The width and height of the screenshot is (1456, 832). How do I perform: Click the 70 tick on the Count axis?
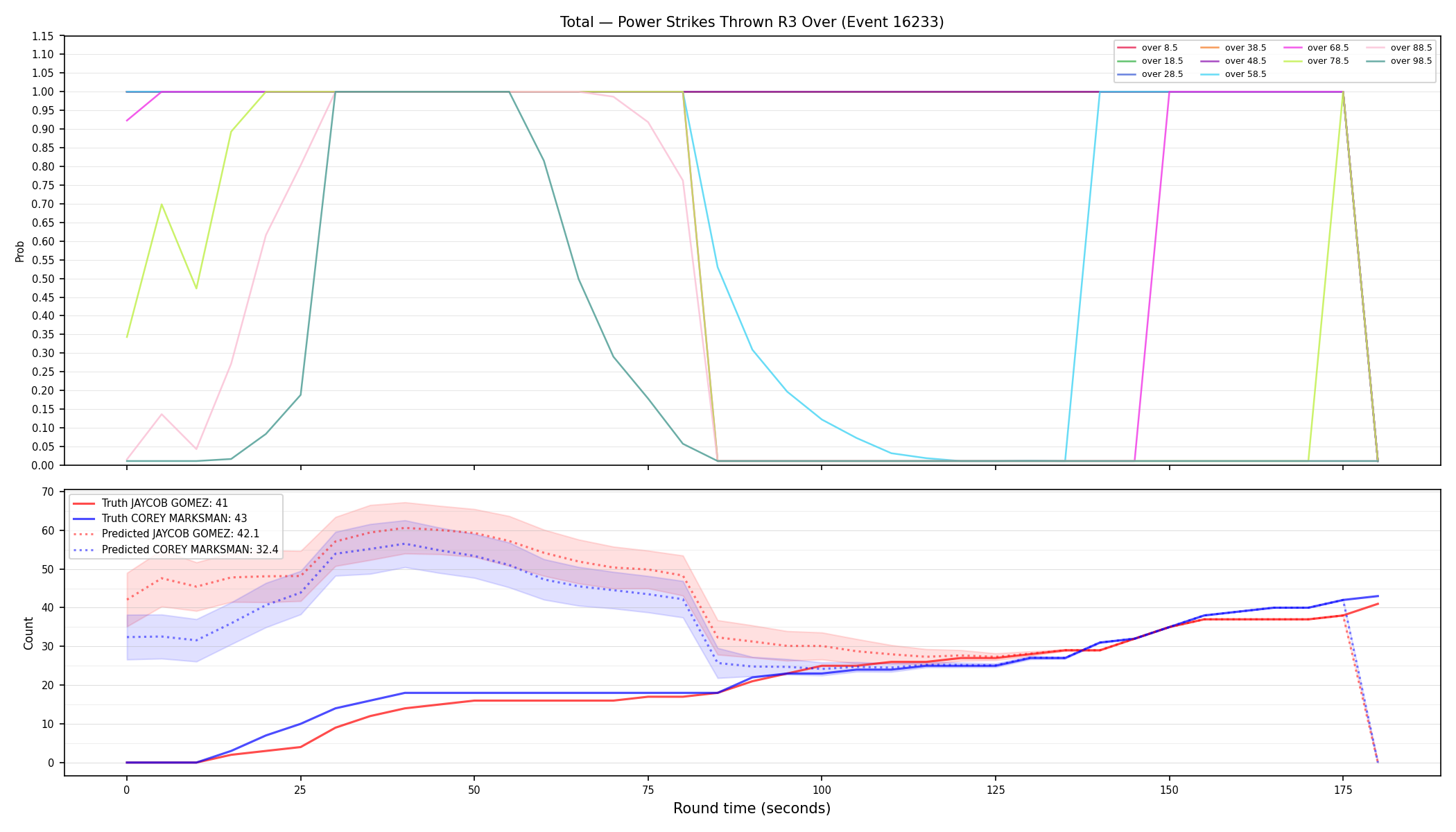click(x=48, y=492)
